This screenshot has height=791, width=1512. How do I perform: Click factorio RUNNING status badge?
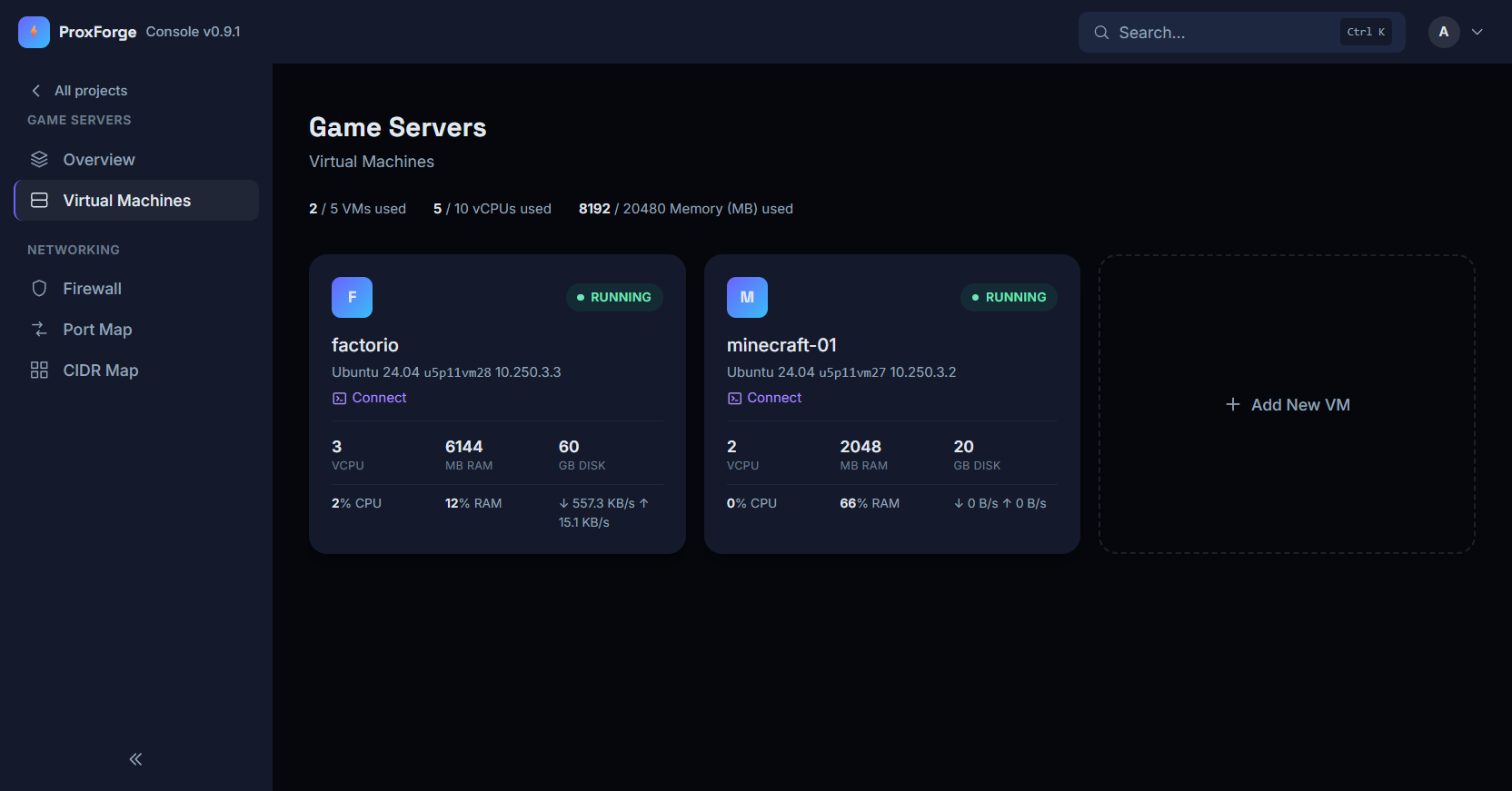(614, 297)
